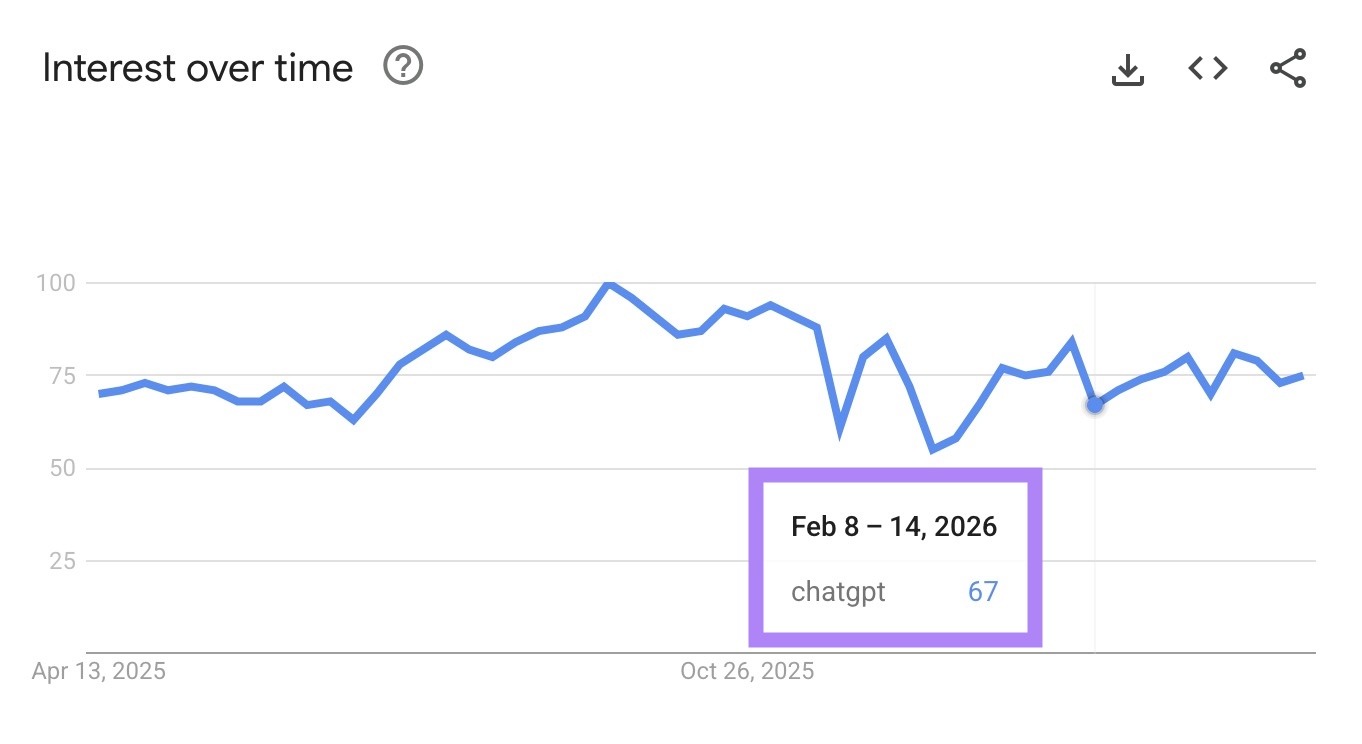Viewport: 1362px width, 744px height.
Task: Click the downward arrow export icon
Action: click(x=1128, y=68)
